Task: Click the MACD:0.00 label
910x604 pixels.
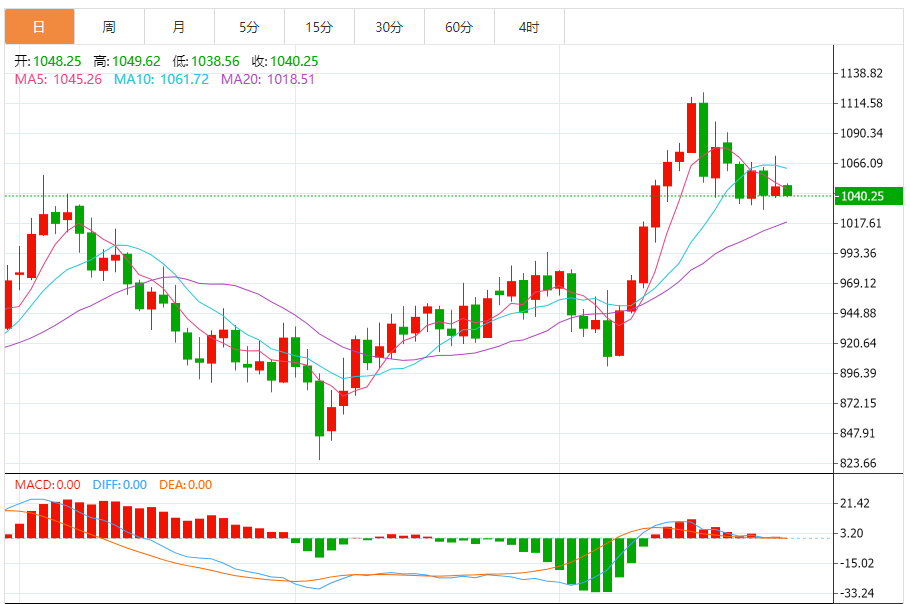Action: point(48,484)
